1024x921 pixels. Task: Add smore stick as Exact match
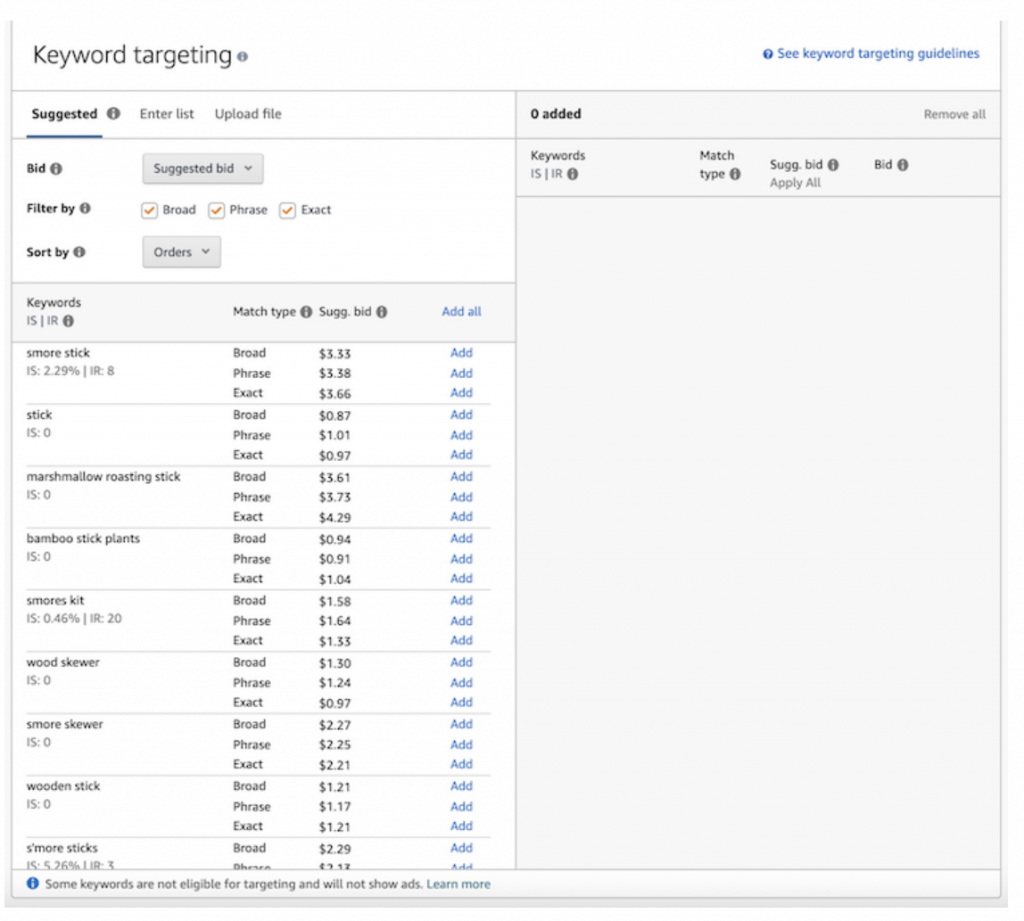click(x=461, y=393)
